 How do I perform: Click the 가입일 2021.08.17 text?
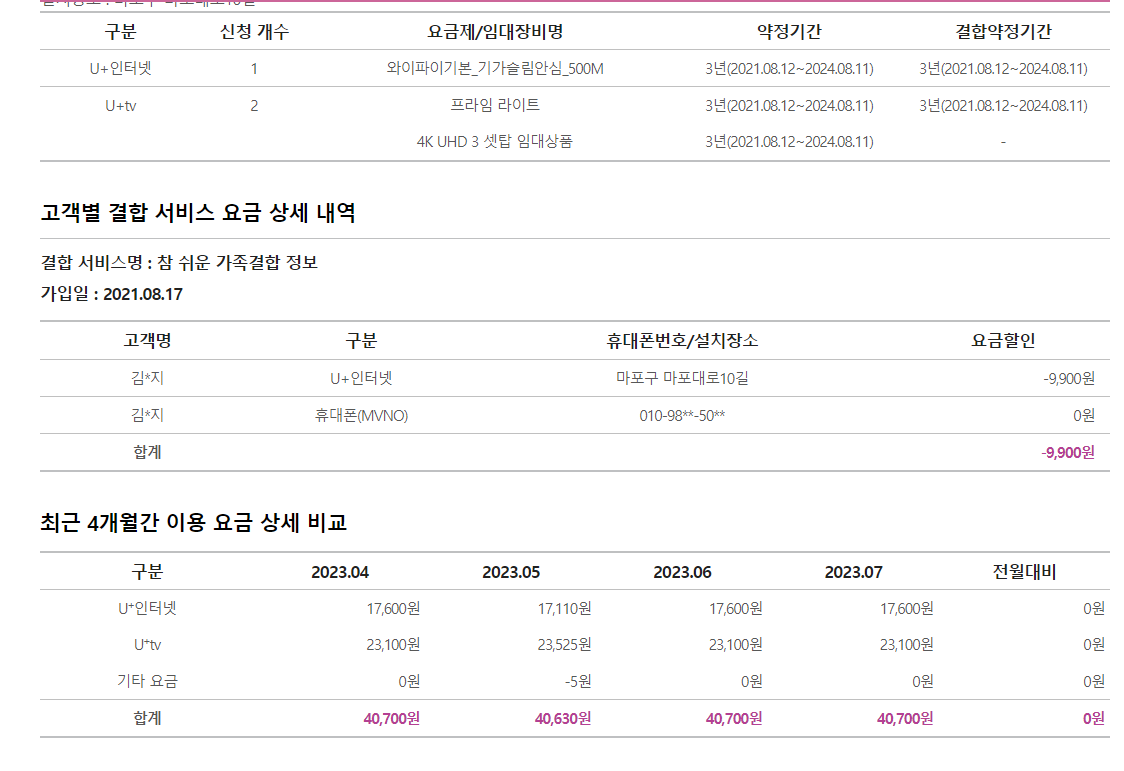[x=112, y=294]
